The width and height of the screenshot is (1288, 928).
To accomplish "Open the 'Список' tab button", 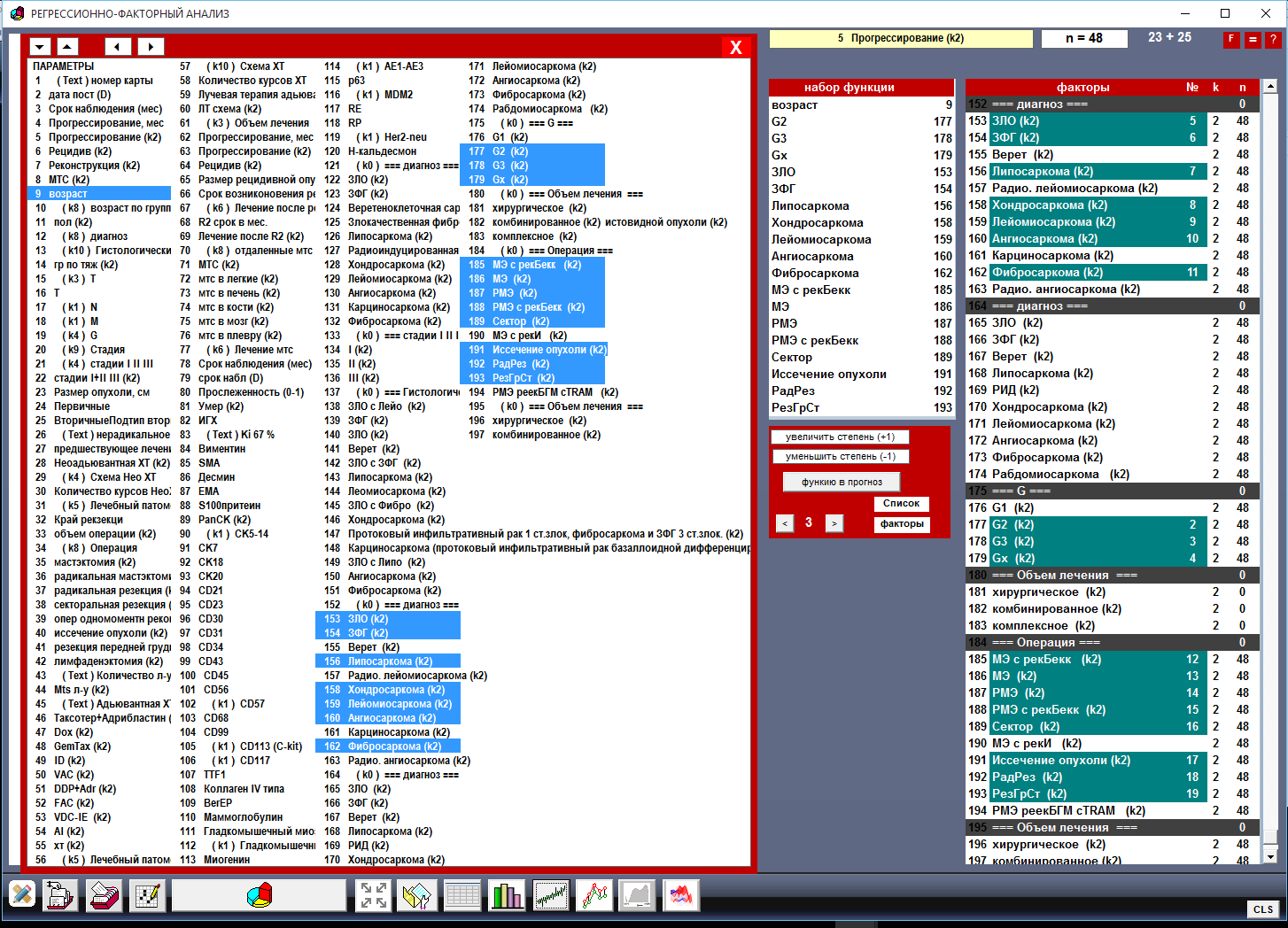I will (x=902, y=504).
